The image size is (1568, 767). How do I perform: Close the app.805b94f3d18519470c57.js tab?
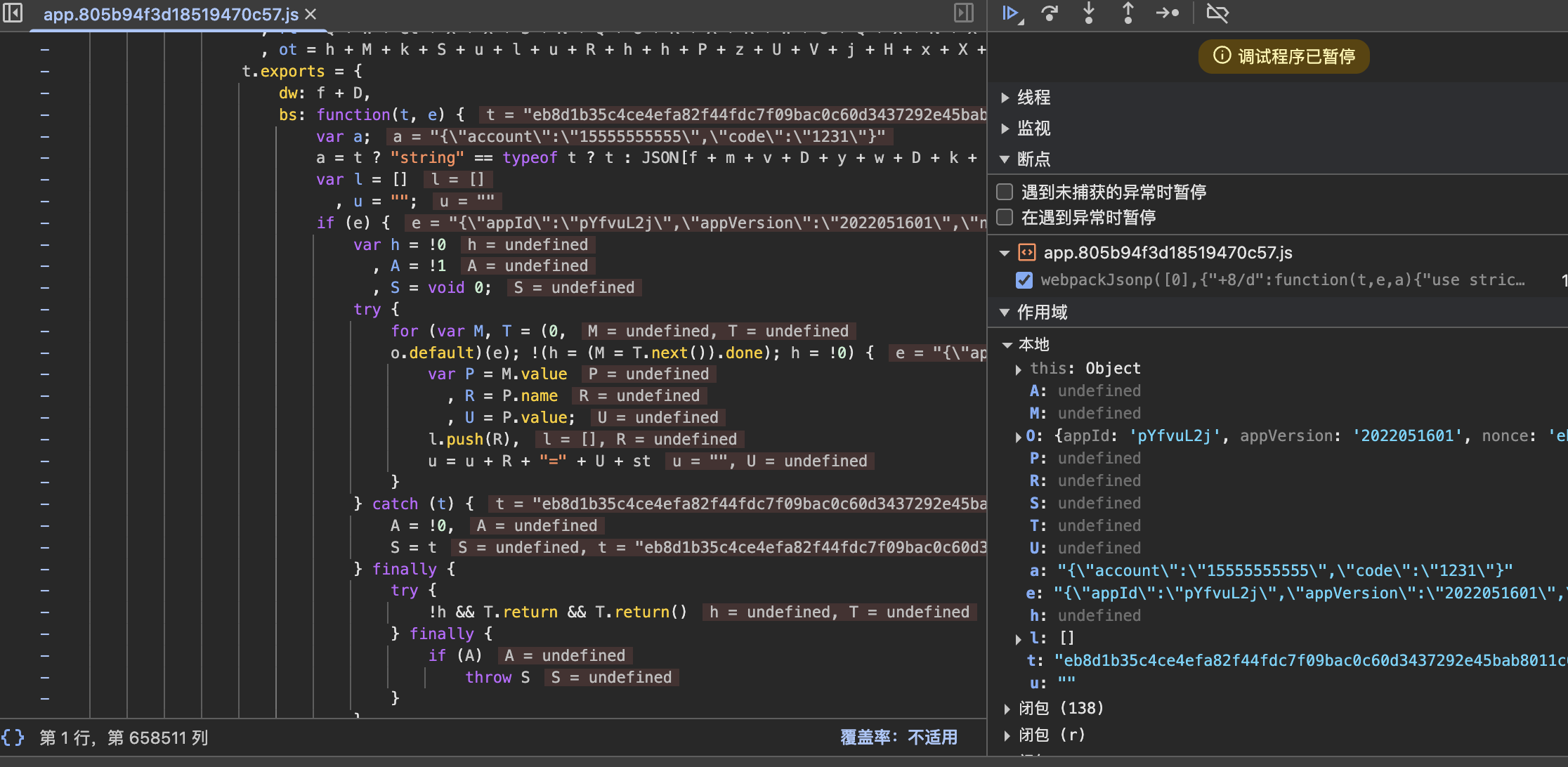click(x=311, y=14)
